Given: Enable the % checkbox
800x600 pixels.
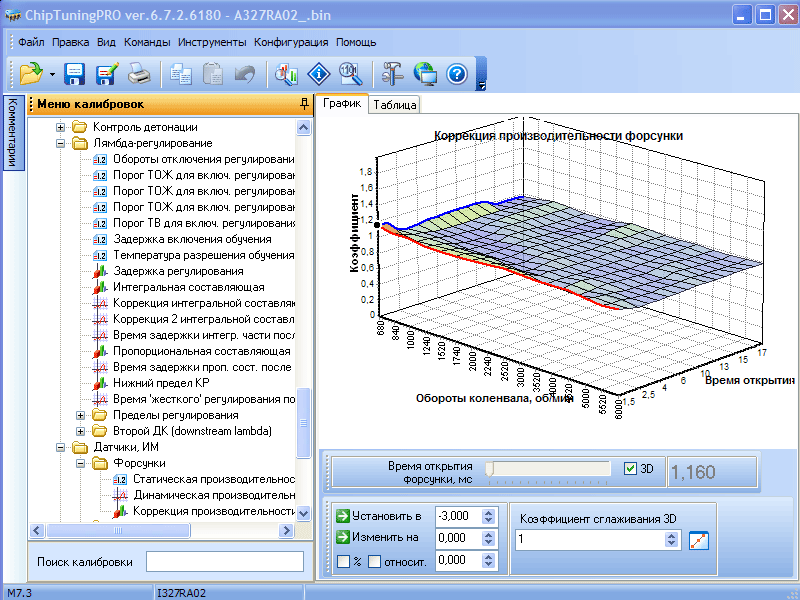Looking at the screenshot, I should [343, 561].
